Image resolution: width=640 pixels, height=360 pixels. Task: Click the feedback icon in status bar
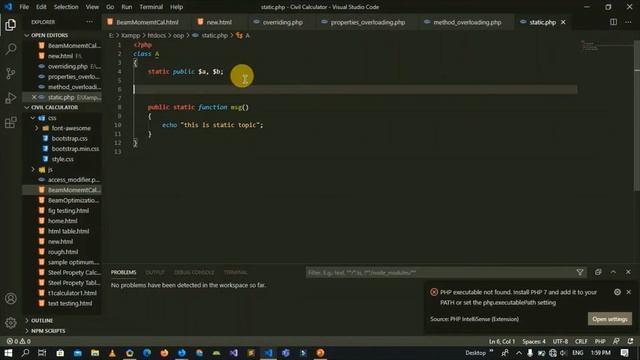[616, 341]
